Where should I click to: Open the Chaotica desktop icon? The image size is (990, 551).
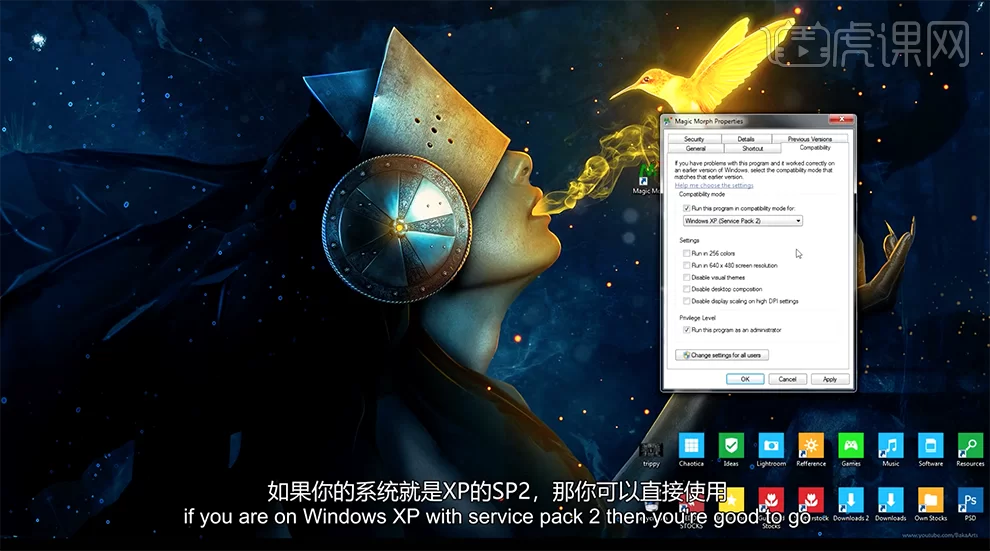click(x=691, y=445)
